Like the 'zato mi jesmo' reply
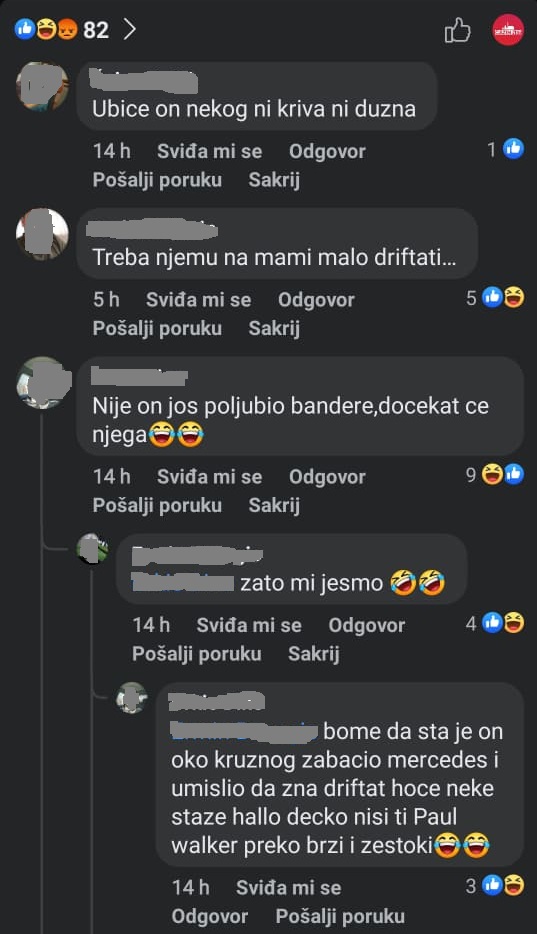The width and height of the screenshot is (537, 934). coord(249,625)
